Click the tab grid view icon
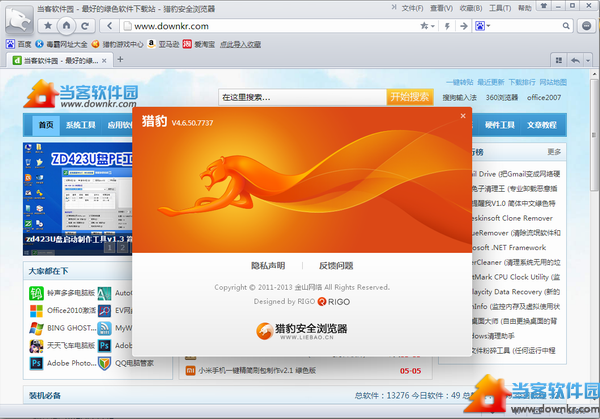Screen dimensions: 600x419 (559, 60)
